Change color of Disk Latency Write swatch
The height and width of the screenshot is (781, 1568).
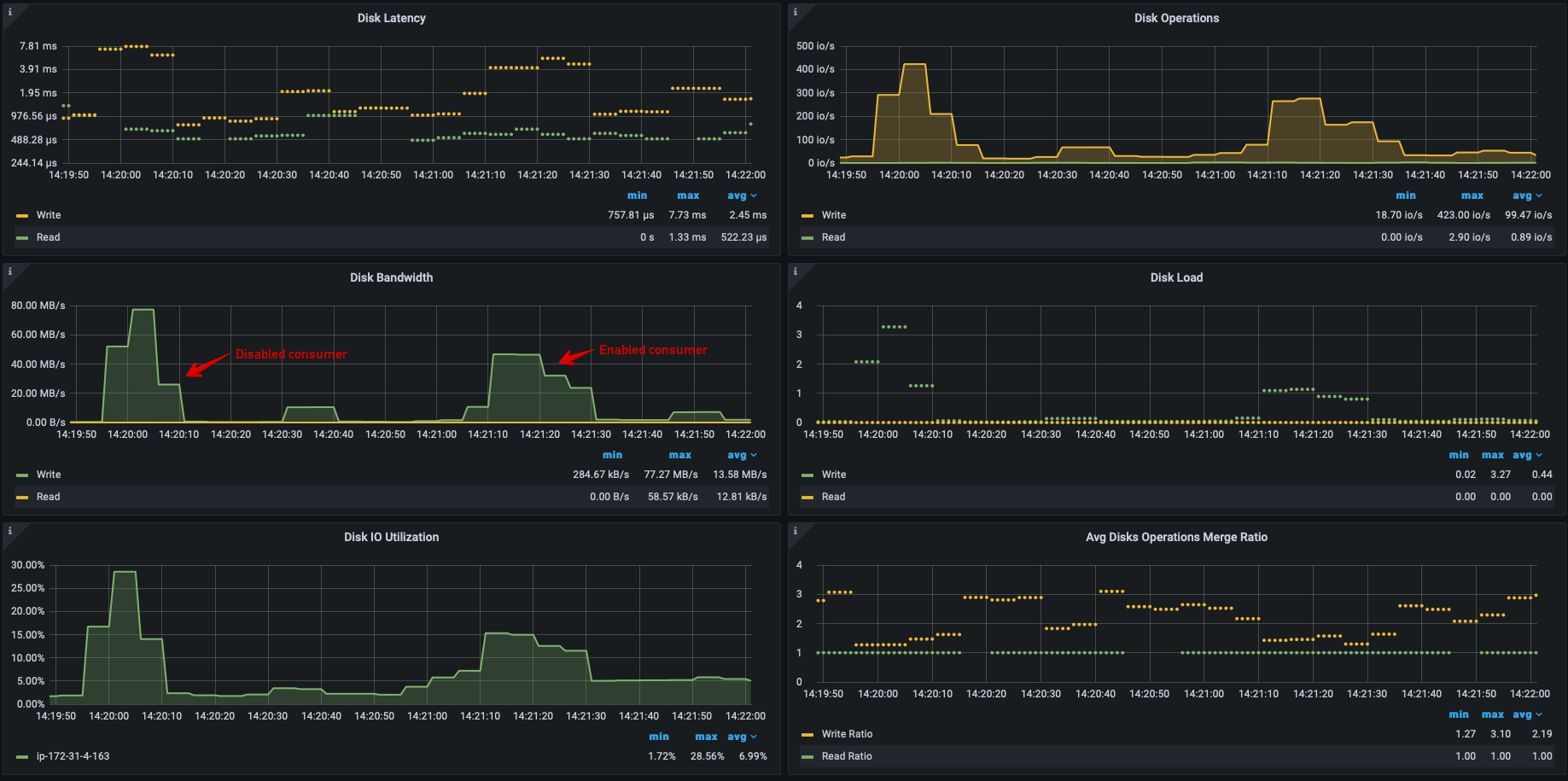[22, 216]
